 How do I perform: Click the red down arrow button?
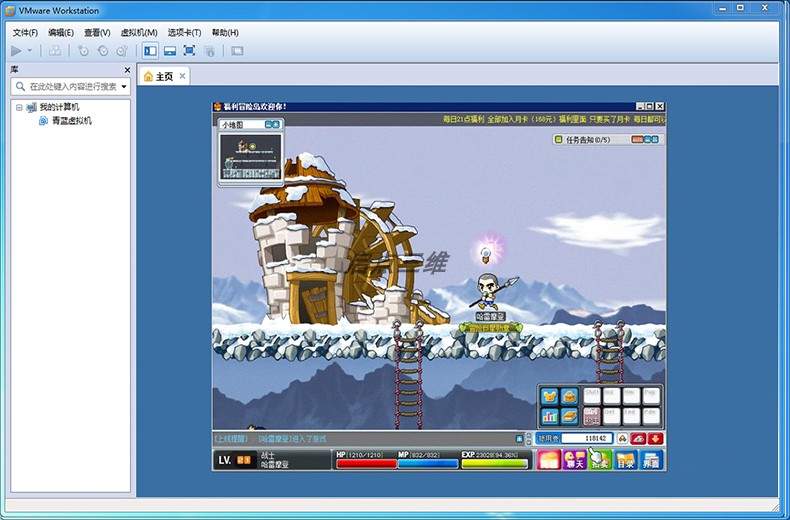tap(655, 438)
